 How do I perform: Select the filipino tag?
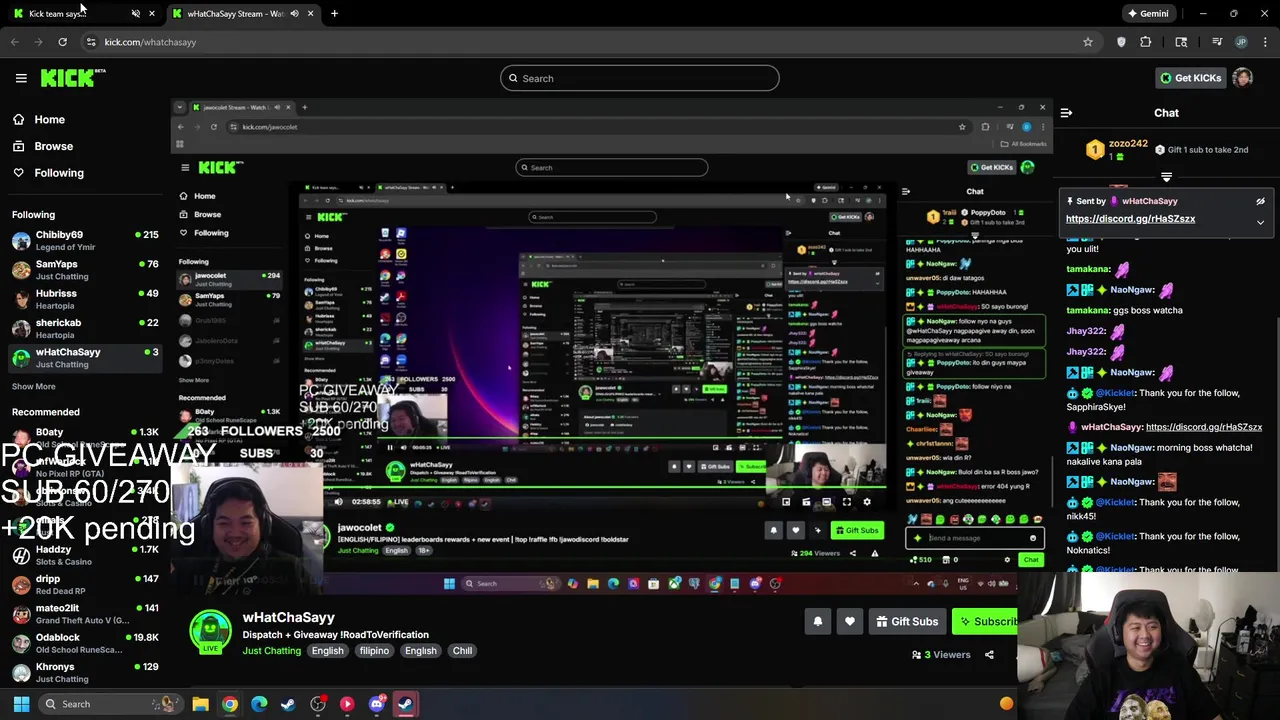click(374, 651)
